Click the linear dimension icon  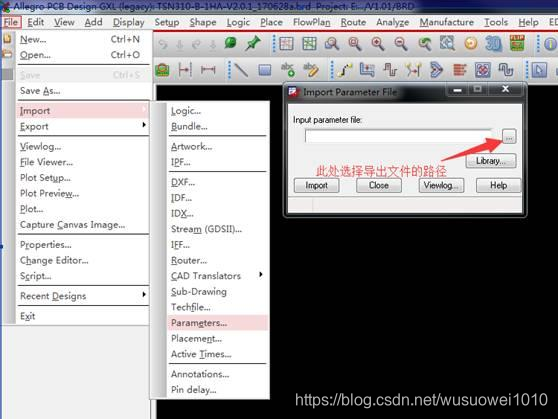pos(208,69)
